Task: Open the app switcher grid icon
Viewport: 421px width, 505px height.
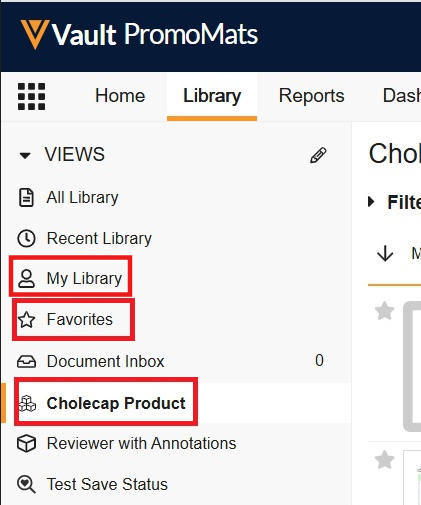Action: (31, 96)
